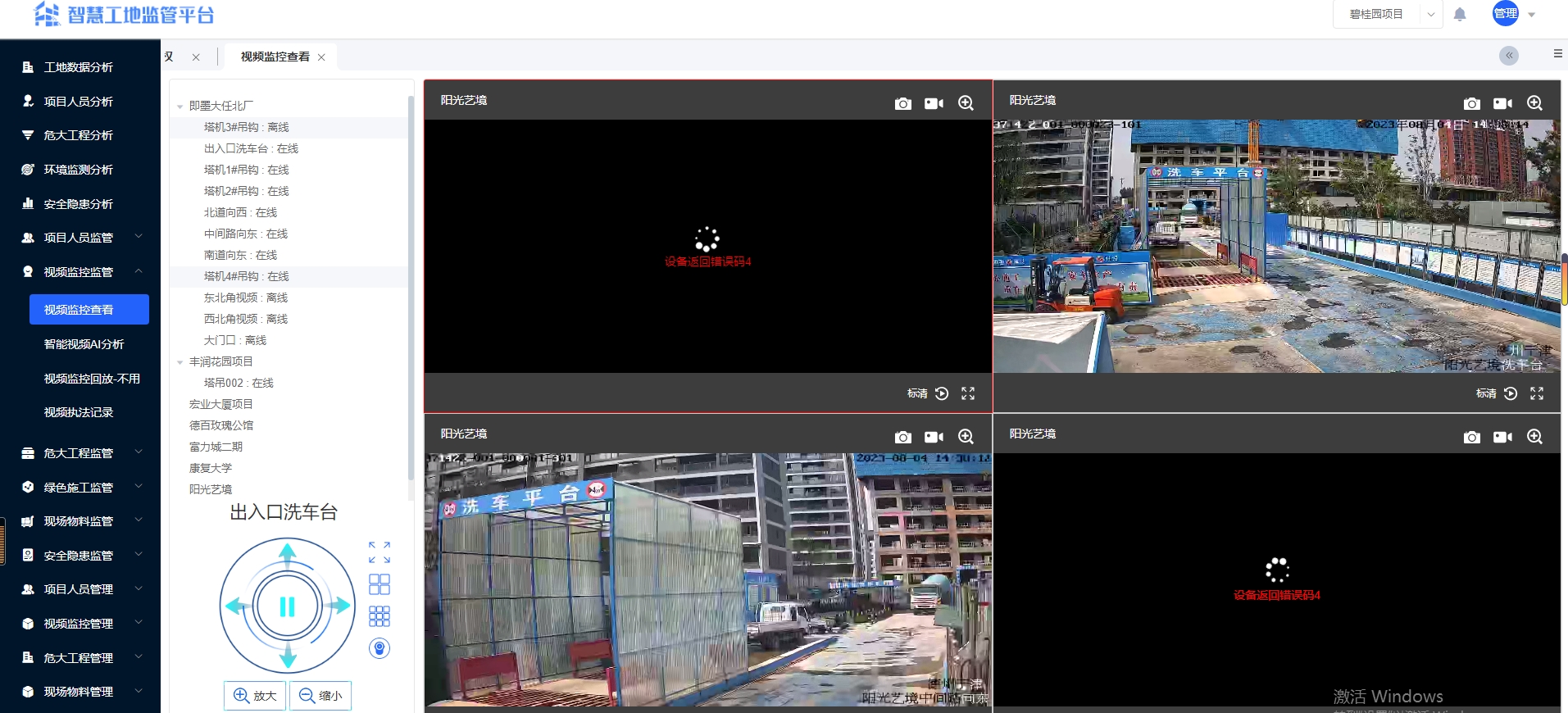The image size is (1568, 713).
Task: Take snapshot in top-left video panel
Action: (902, 103)
